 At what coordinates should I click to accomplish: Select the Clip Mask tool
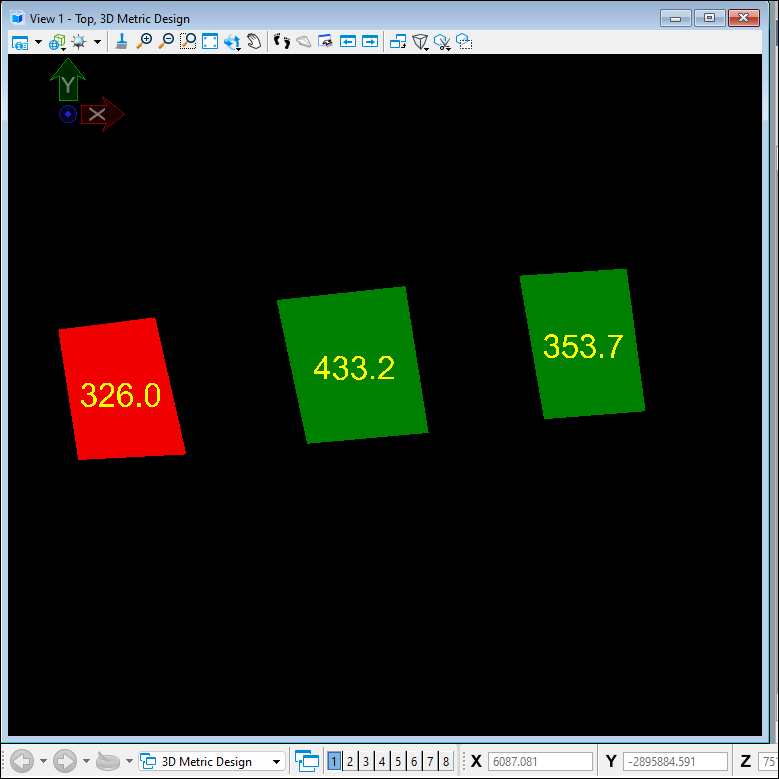[x=464, y=41]
